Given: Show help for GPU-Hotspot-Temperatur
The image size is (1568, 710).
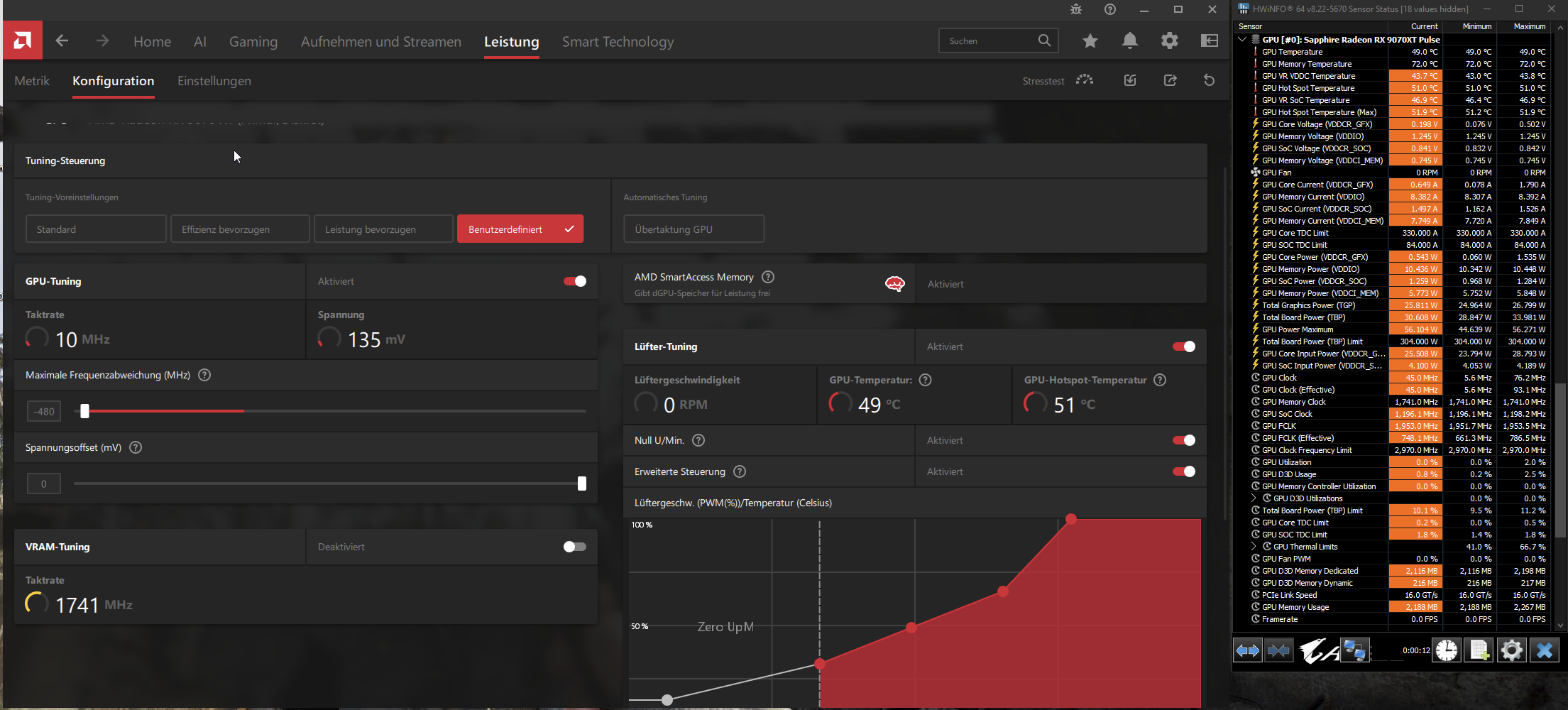Looking at the screenshot, I should click(1160, 380).
